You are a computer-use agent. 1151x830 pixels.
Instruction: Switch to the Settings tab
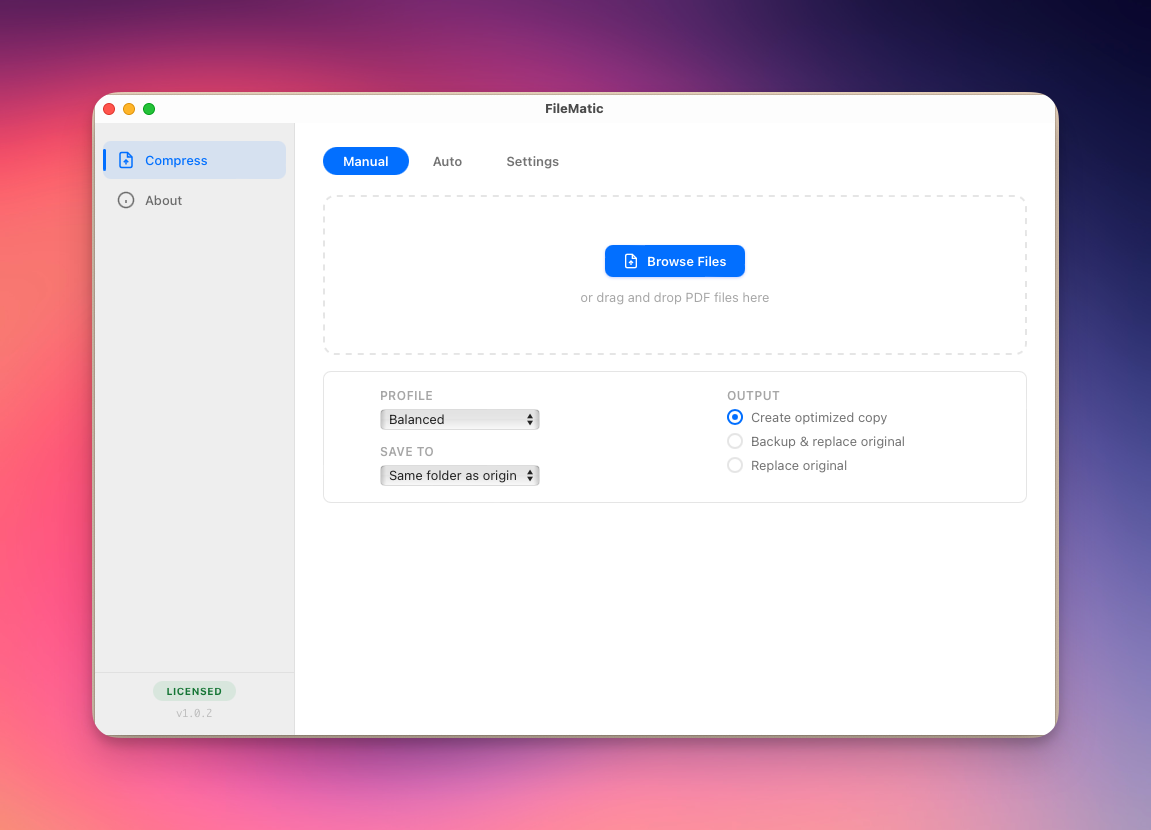532,161
